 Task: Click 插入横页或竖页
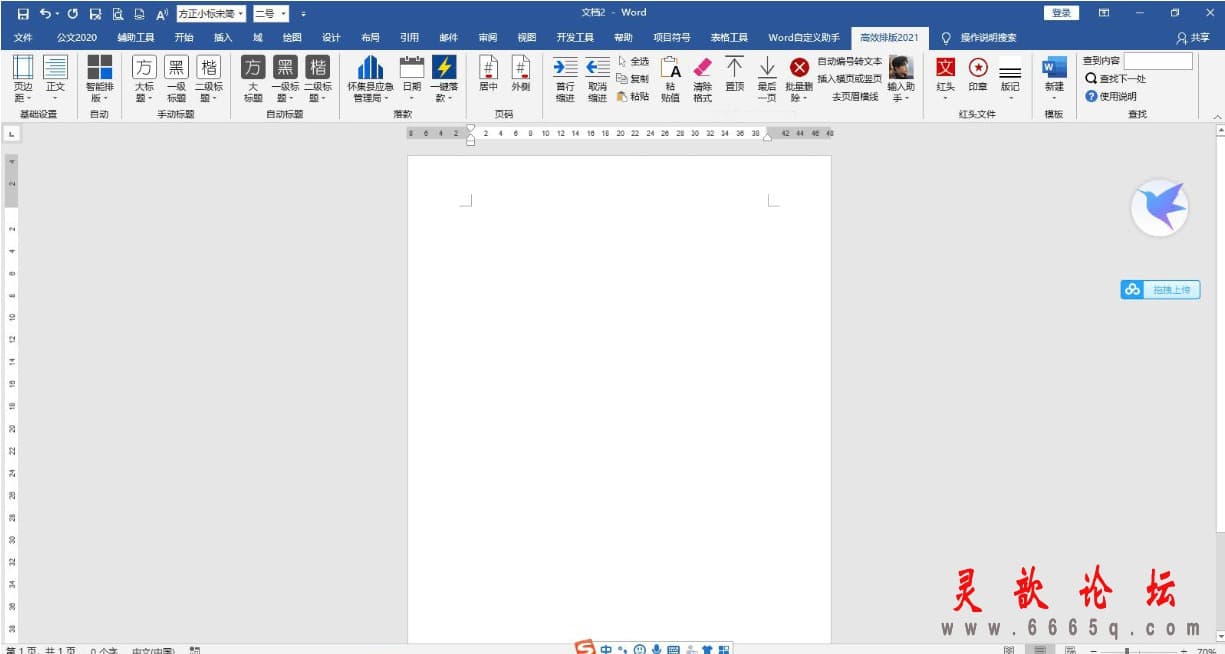click(850, 79)
